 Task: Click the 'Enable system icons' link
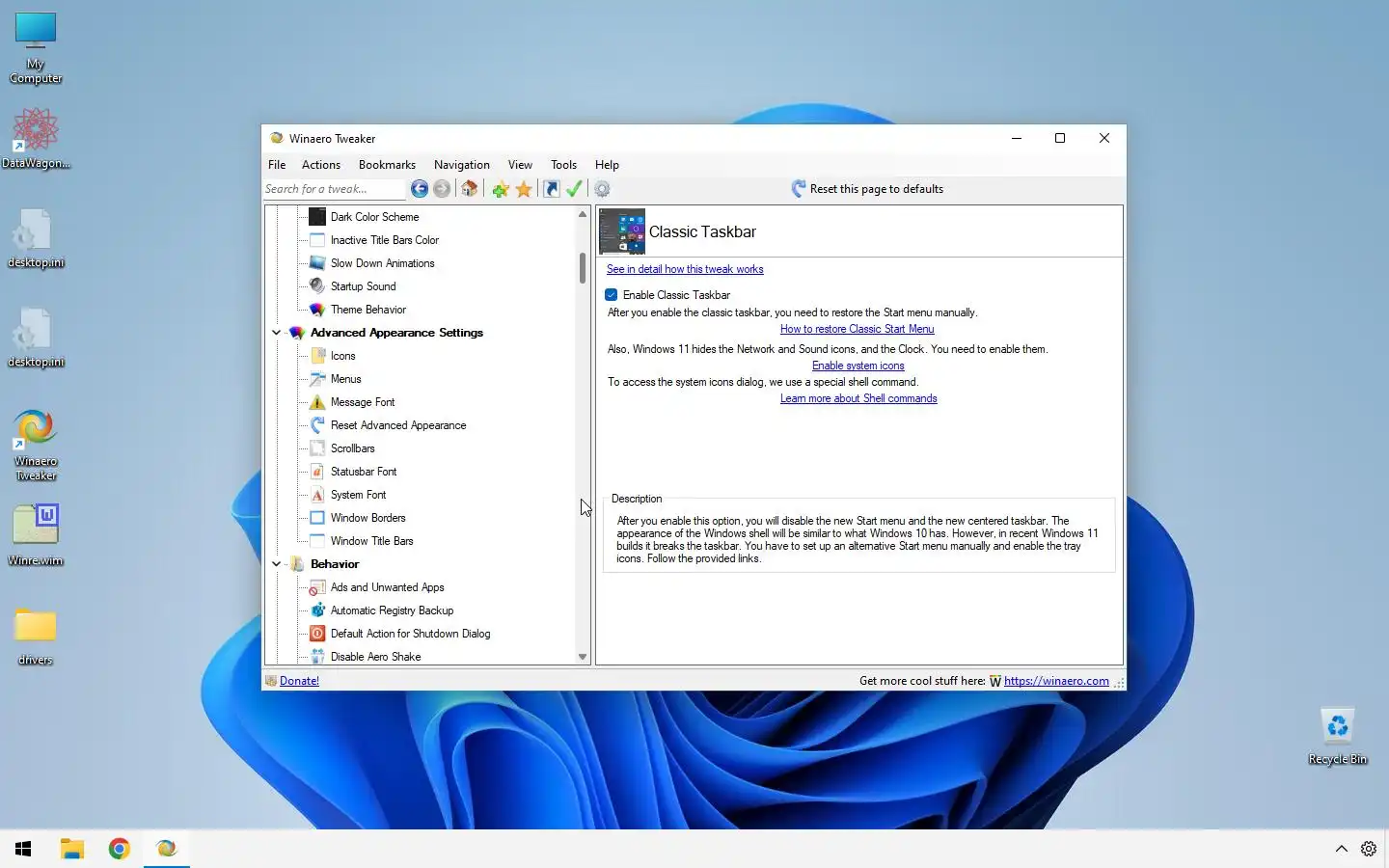point(858,366)
